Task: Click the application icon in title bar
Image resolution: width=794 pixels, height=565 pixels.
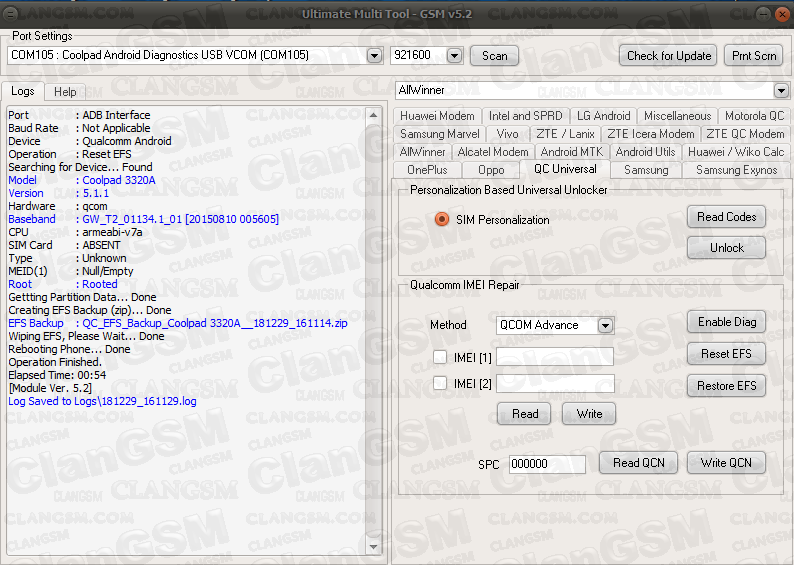Action: (10, 14)
